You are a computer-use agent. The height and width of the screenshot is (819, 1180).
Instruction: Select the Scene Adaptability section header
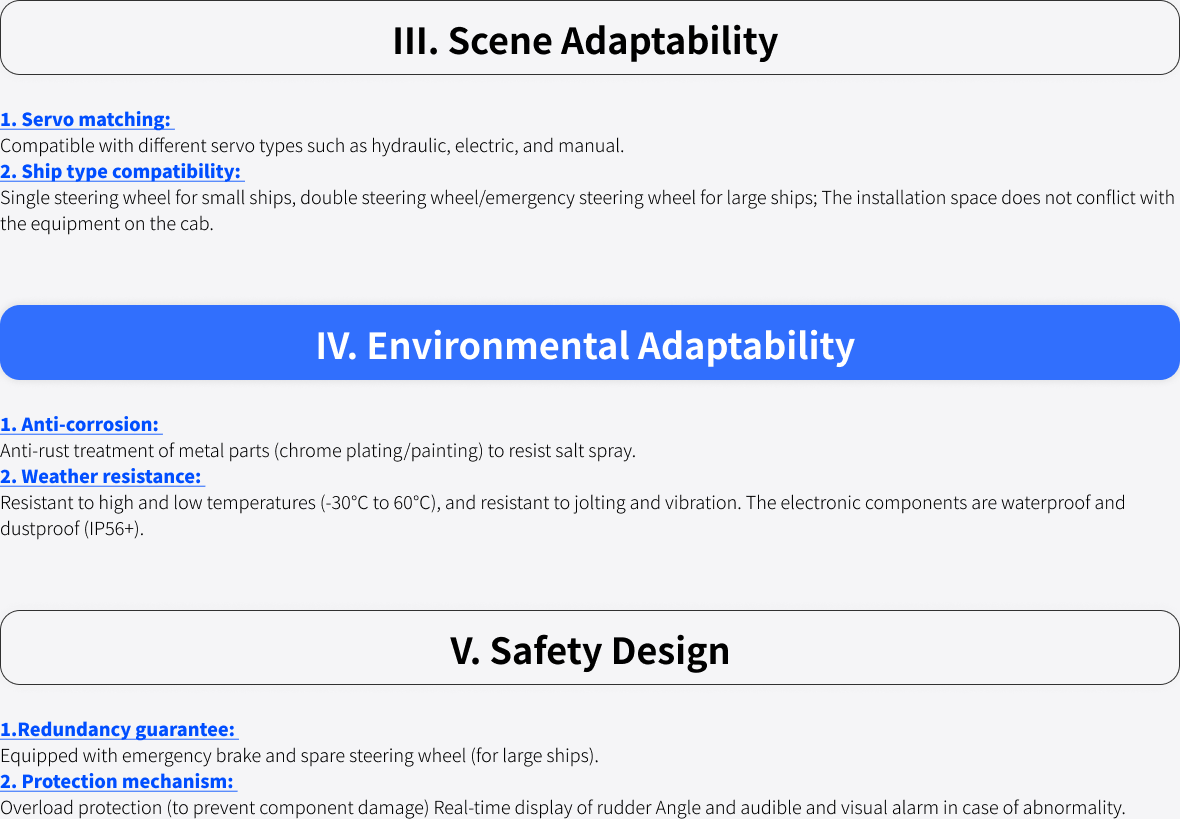[x=590, y=38]
